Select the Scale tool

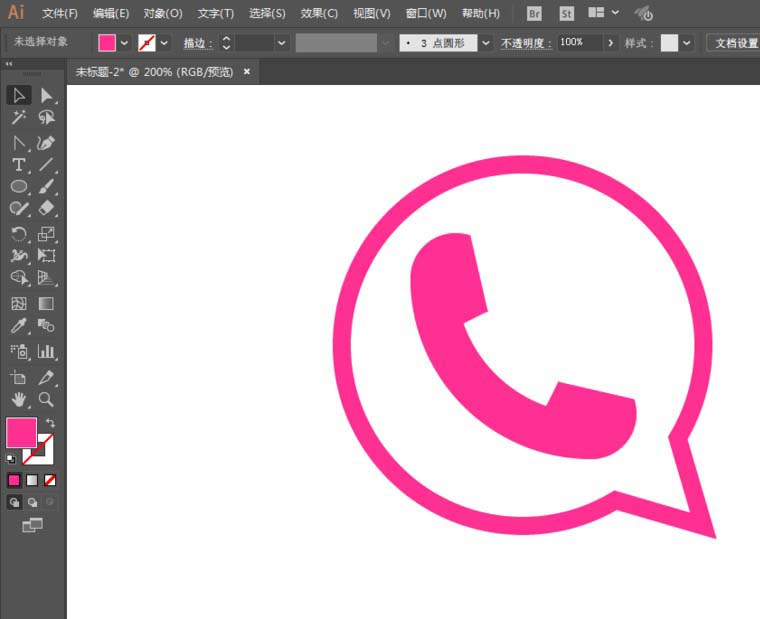(46, 234)
